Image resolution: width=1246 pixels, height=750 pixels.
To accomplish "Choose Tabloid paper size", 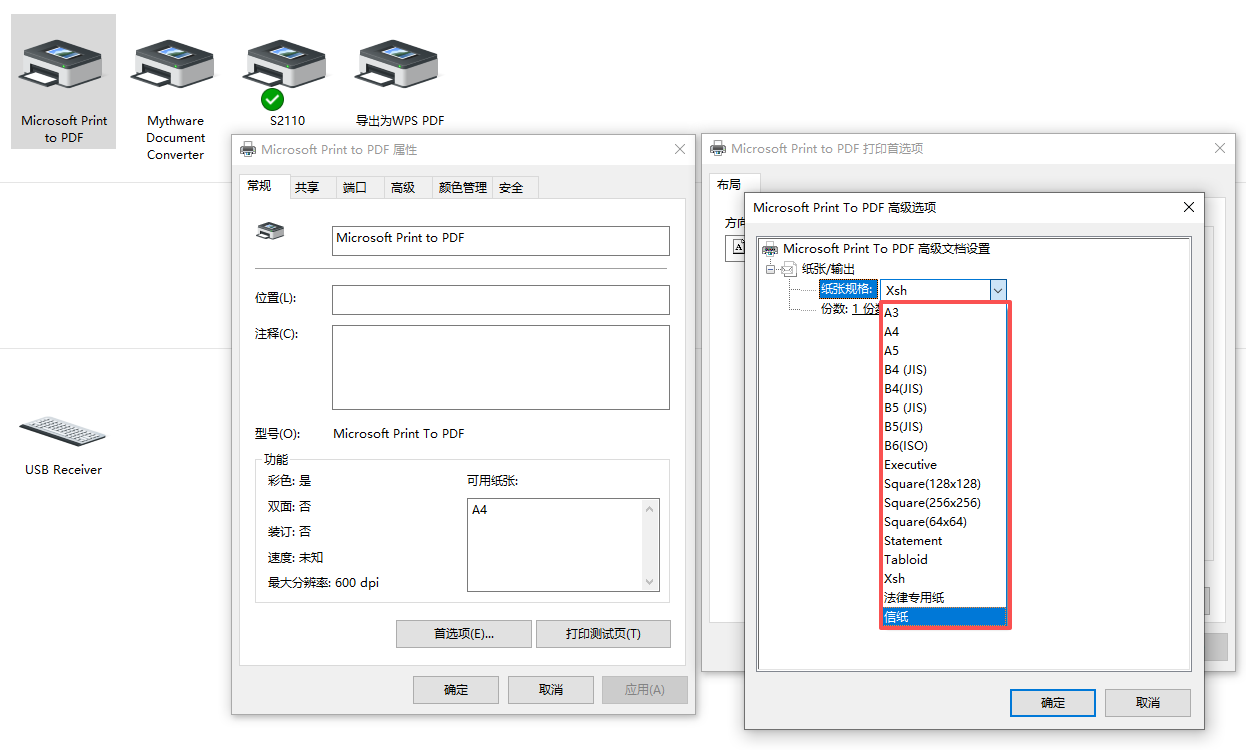I will (x=943, y=560).
